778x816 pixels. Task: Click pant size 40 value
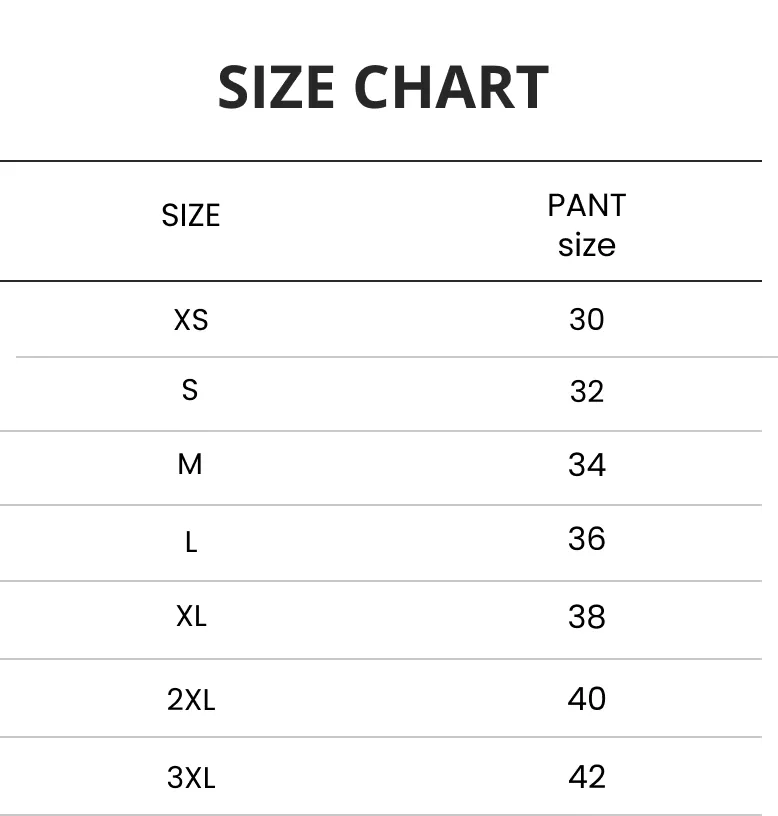tap(587, 698)
